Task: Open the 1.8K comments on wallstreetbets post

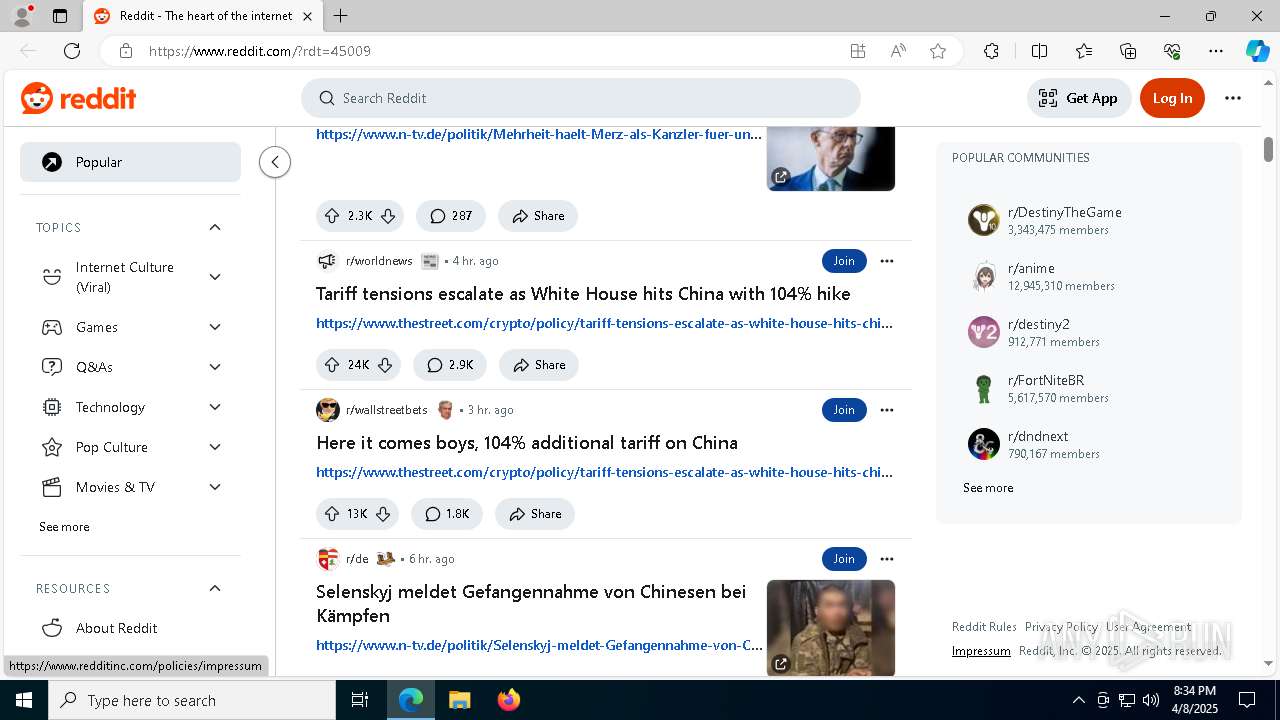Action: (x=447, y=514)
